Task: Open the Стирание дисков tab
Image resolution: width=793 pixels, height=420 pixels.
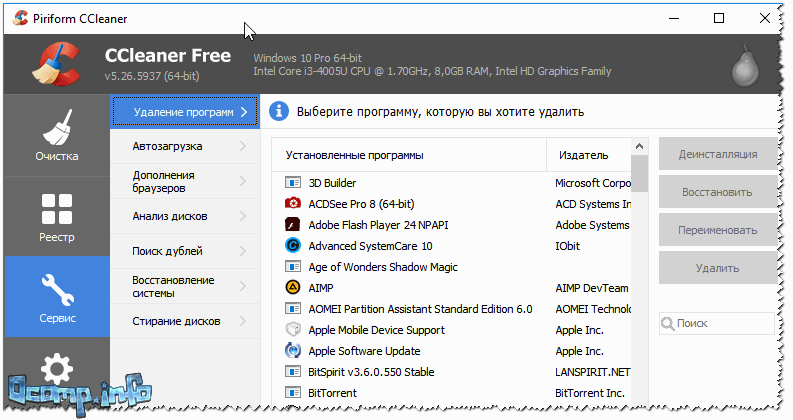Action: click(x=185, y=321)
